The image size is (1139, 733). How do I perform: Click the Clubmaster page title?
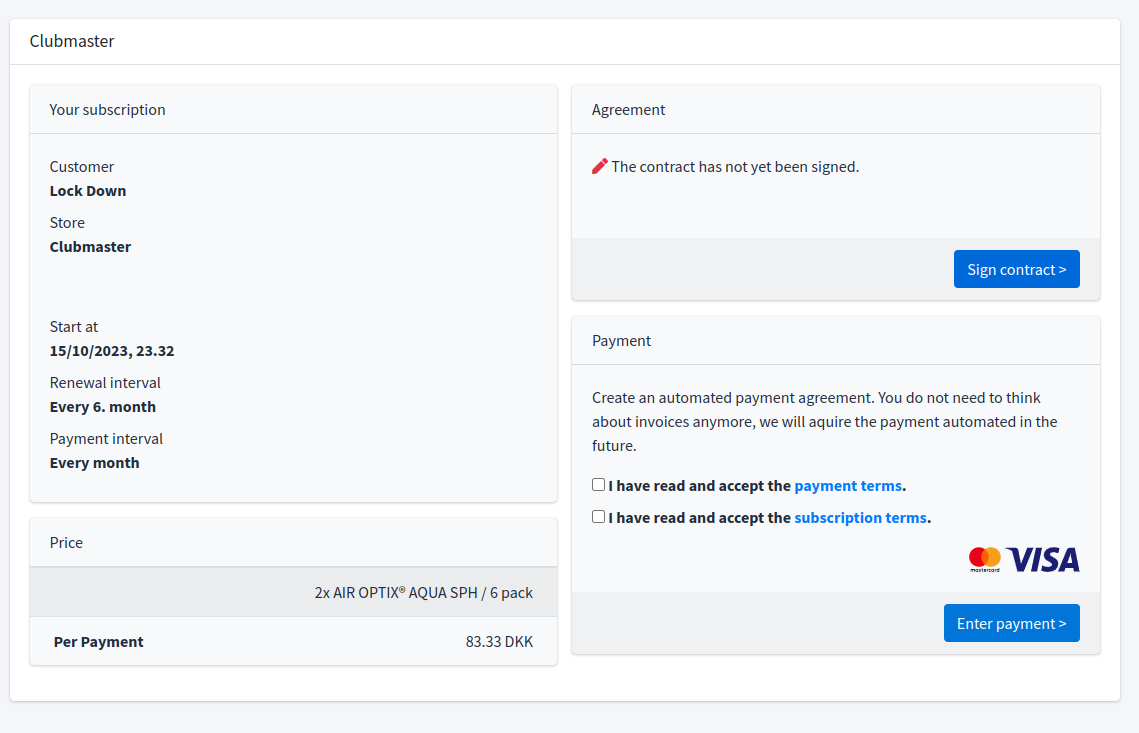72,41
